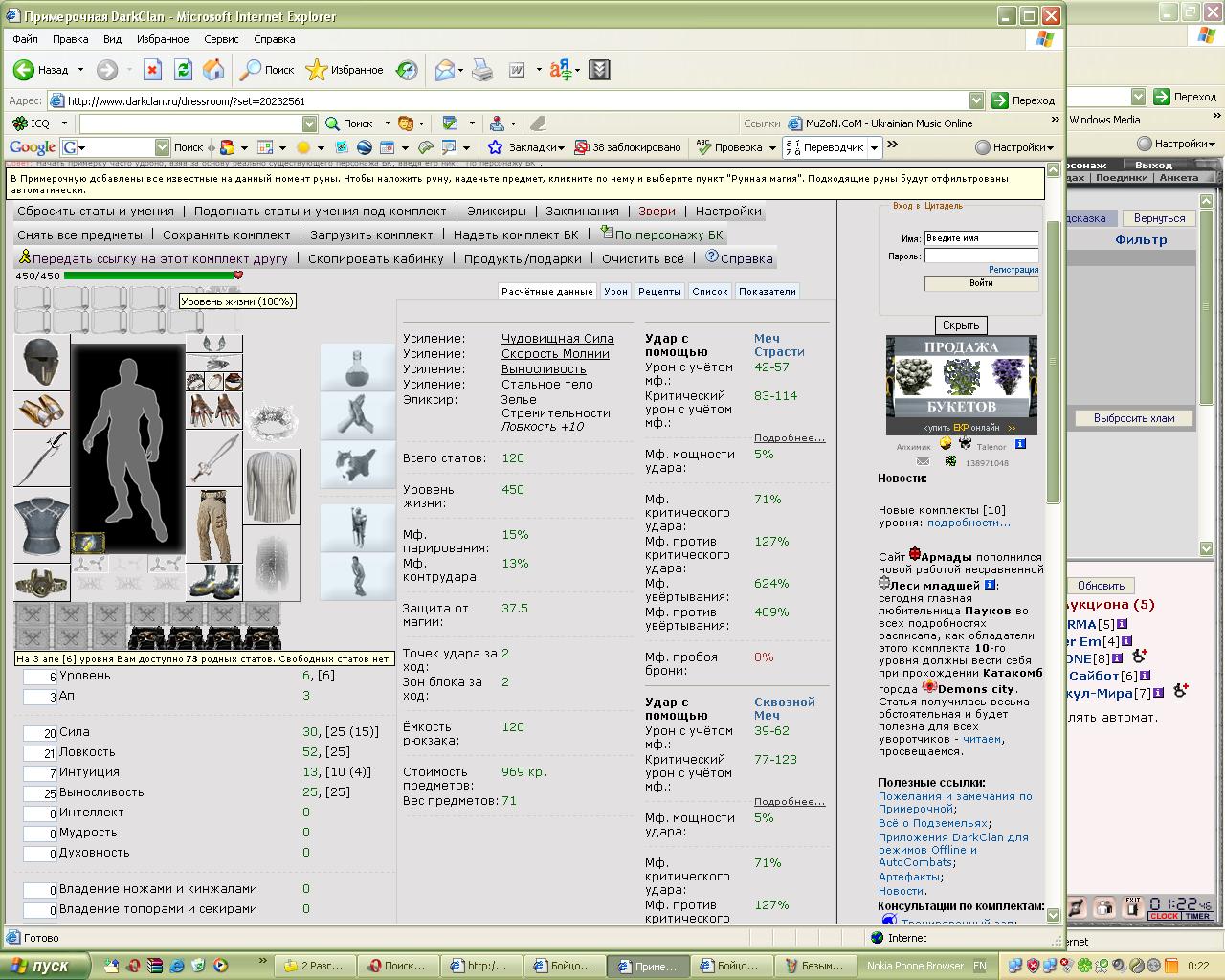Select the striped shirt equipment slot

tap(272, 487)
